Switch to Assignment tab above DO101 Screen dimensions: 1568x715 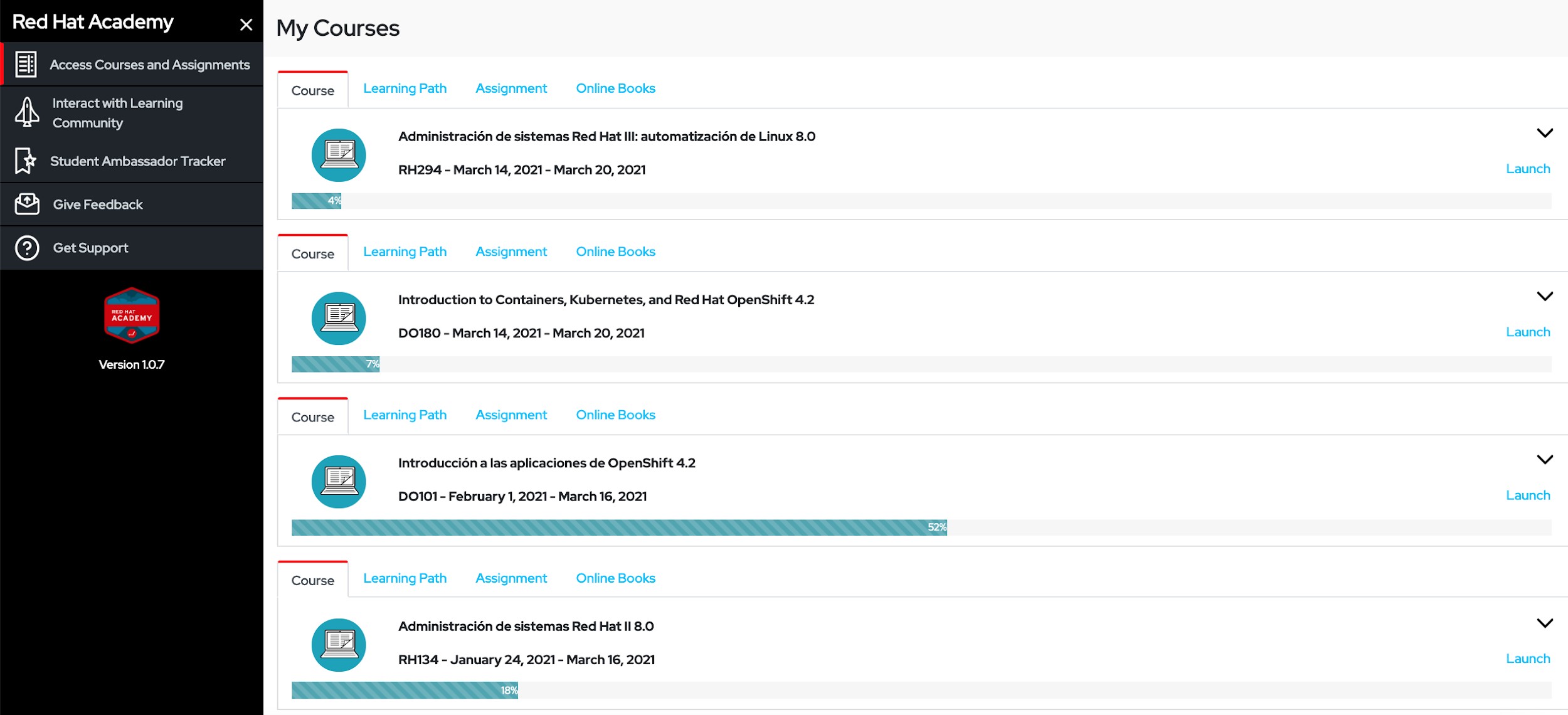click(511, 415)
